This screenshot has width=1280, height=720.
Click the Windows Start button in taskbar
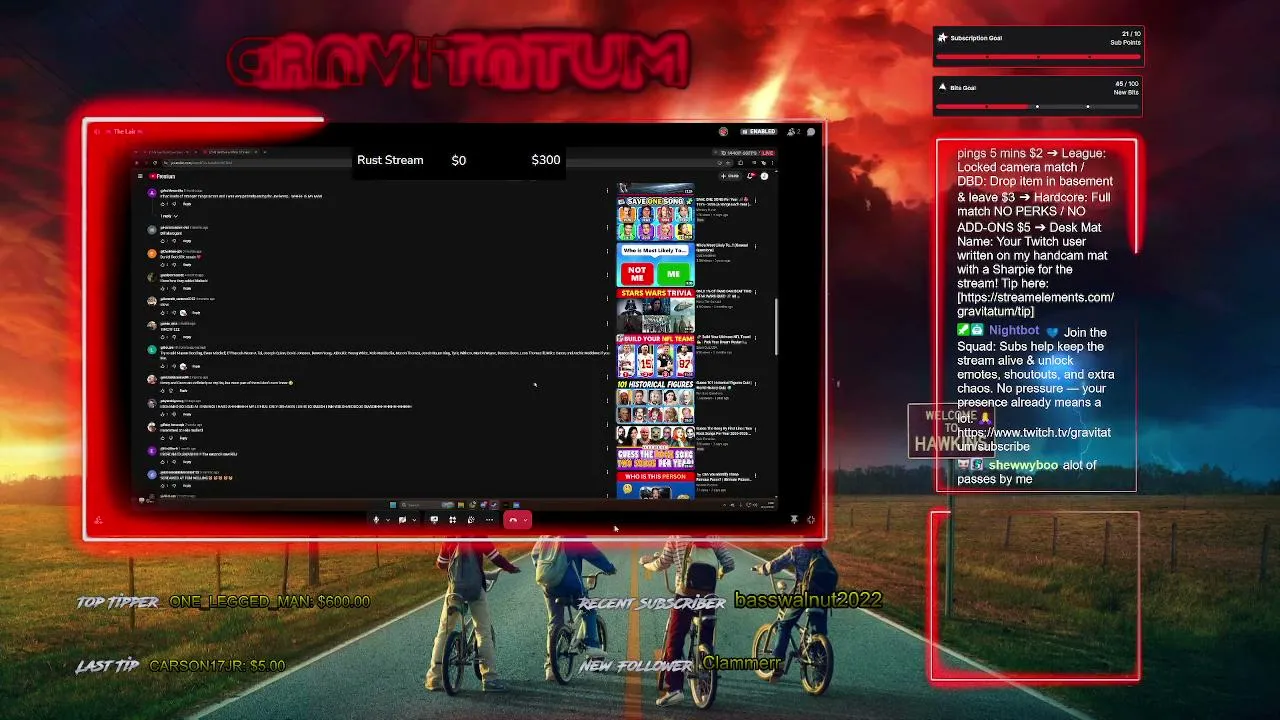pyautogui.click(x=393, y=505)
